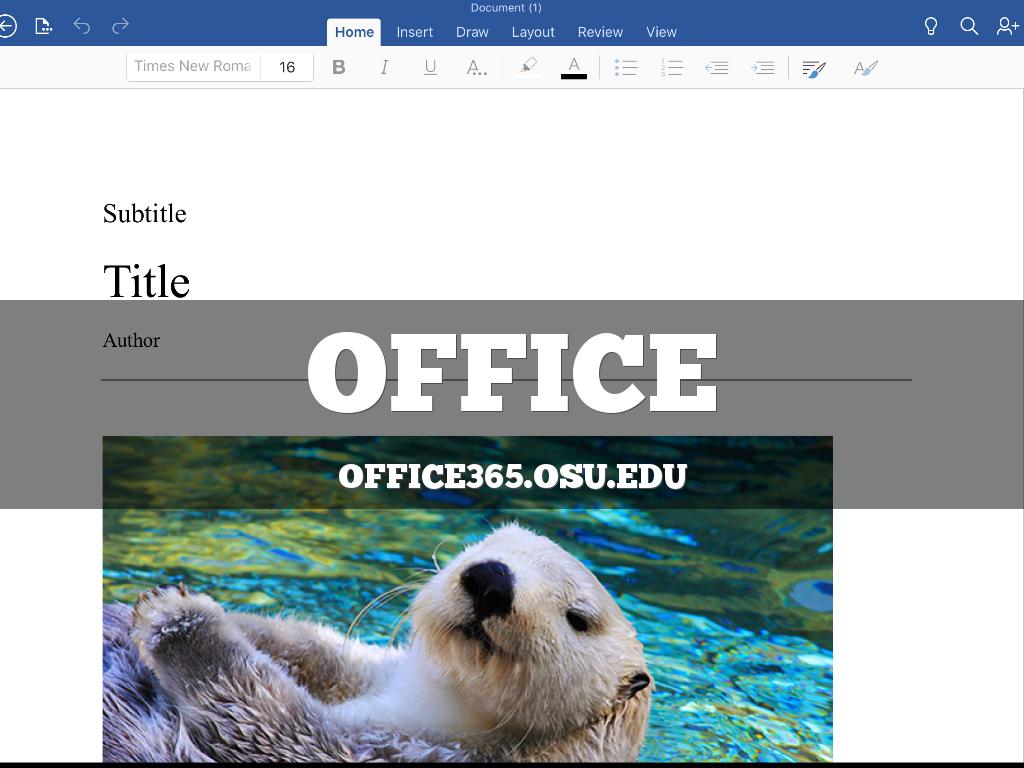Share document with add-person icon
The image size is (1024, 768).
pos(1007,26)
